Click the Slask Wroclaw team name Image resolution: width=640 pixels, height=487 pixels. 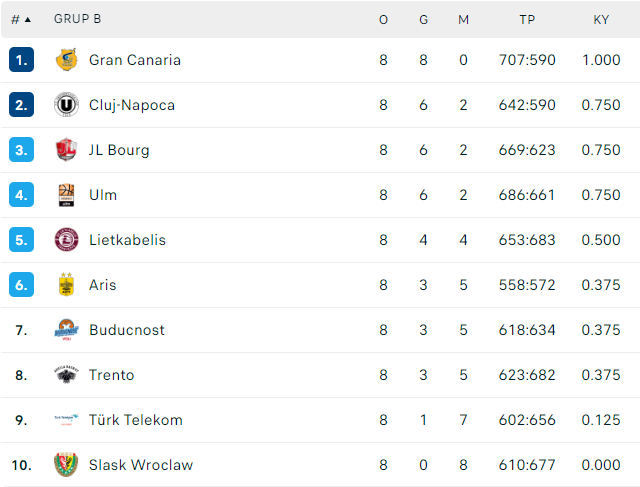tap(141, 465)
